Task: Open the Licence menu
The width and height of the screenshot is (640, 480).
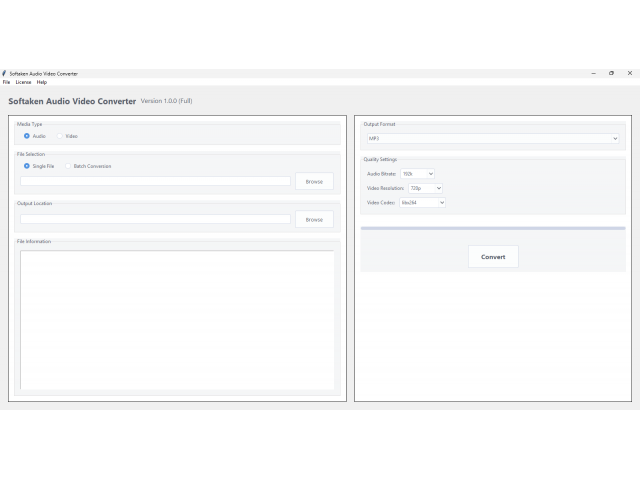Action: coord(23,82)
